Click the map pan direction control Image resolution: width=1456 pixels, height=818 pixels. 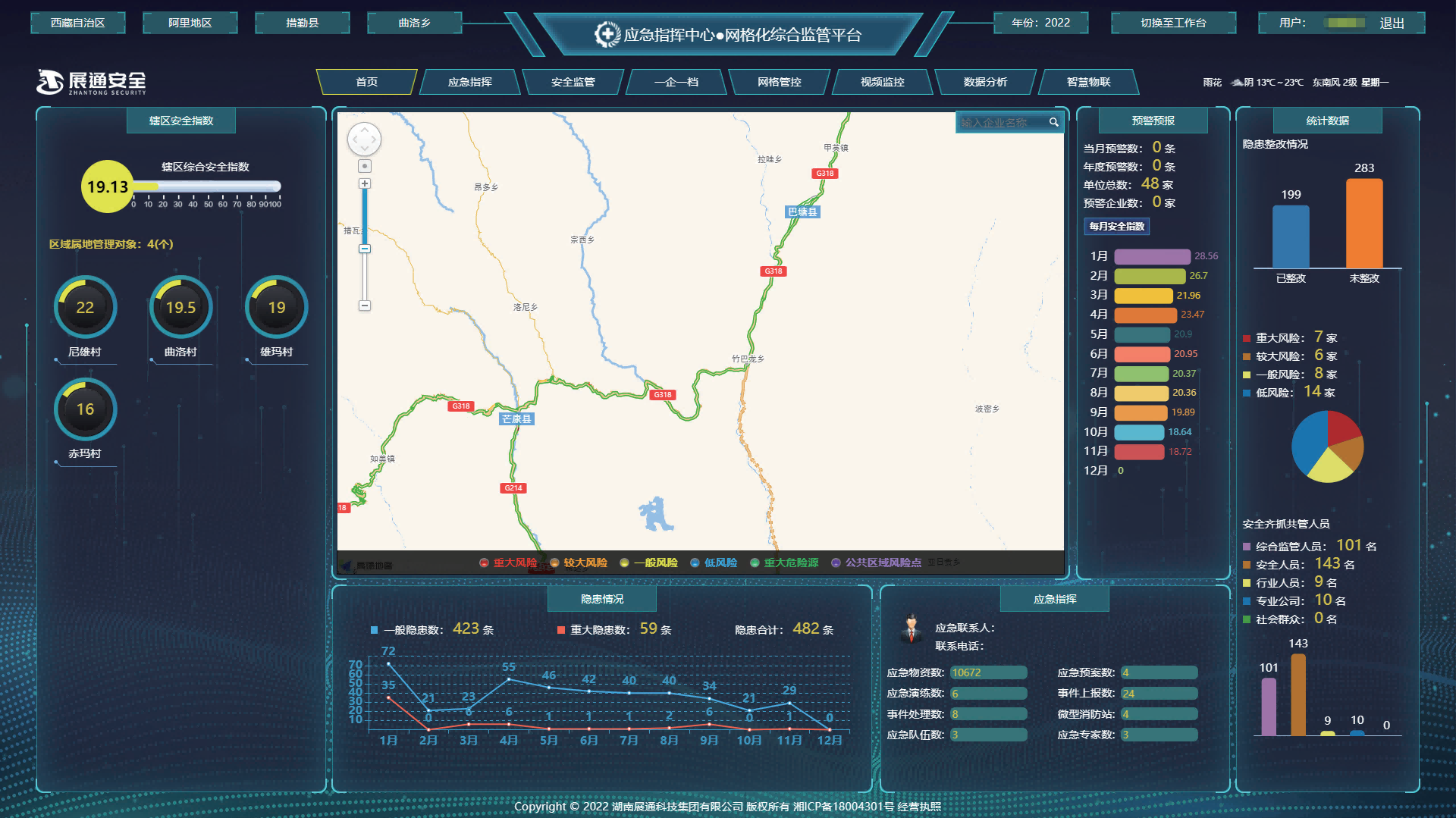pyautogui.click(x=364, y=139)
